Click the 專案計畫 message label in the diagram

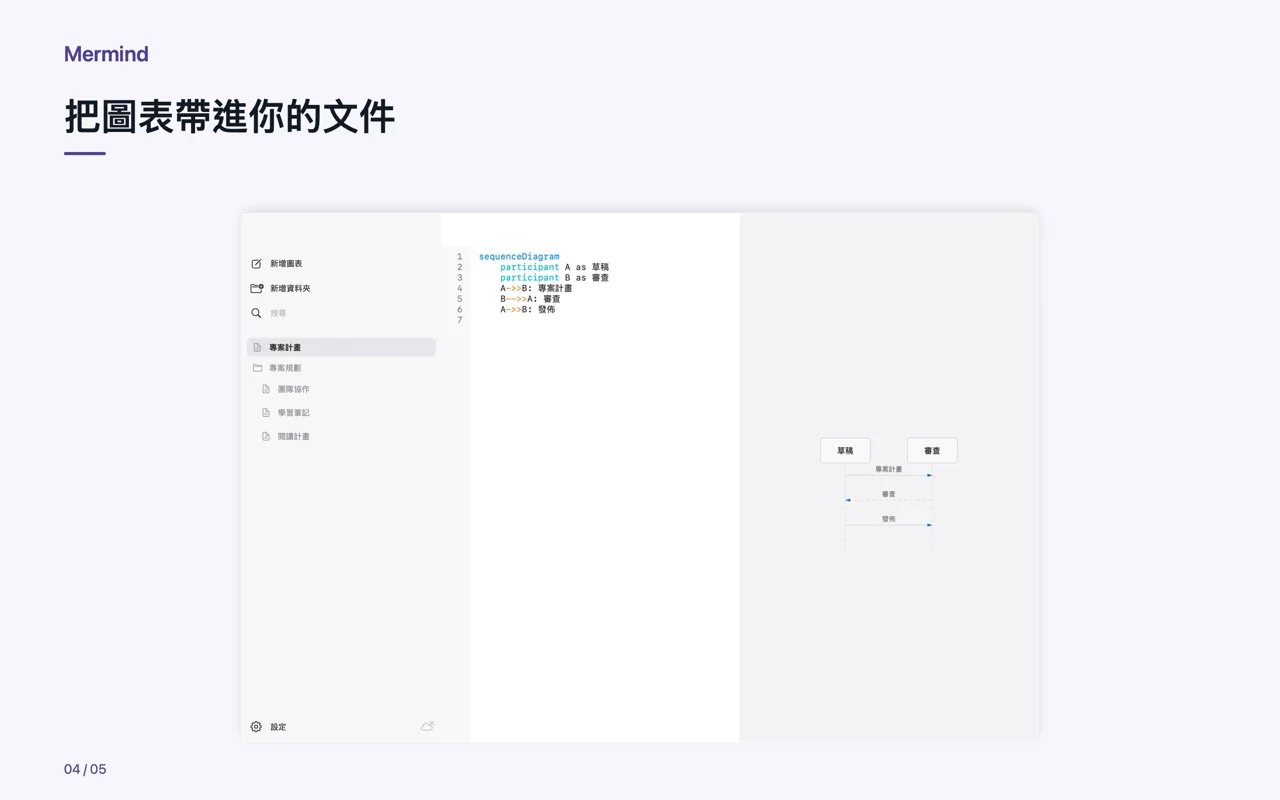click(888, 469)
